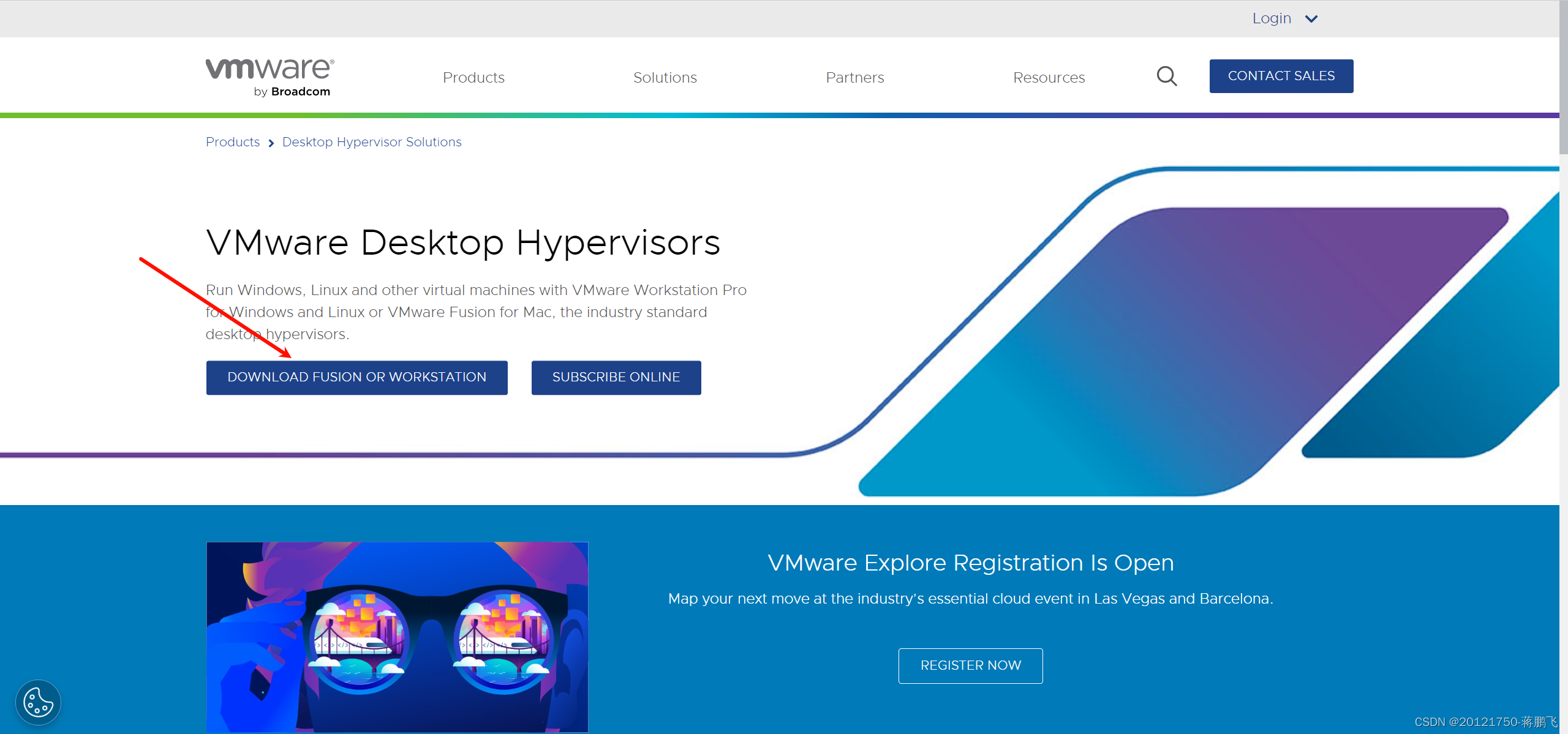Click the Subscribe Online button
Screen dimensions: 1568x734
pyautogui.click(x=616, y=378)
